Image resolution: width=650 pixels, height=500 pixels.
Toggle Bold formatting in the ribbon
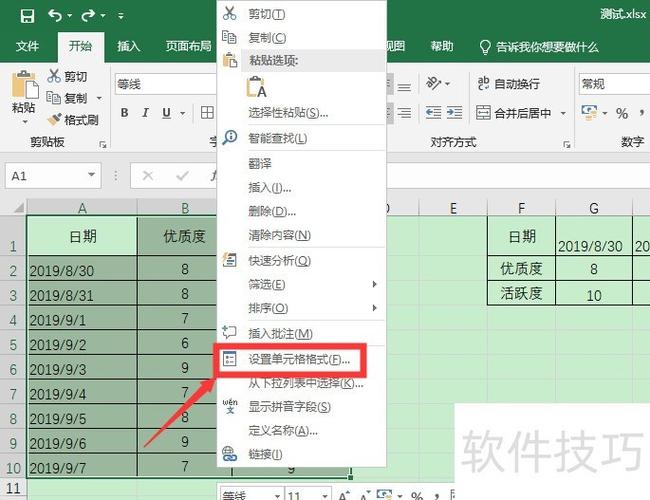pos(124,113)
